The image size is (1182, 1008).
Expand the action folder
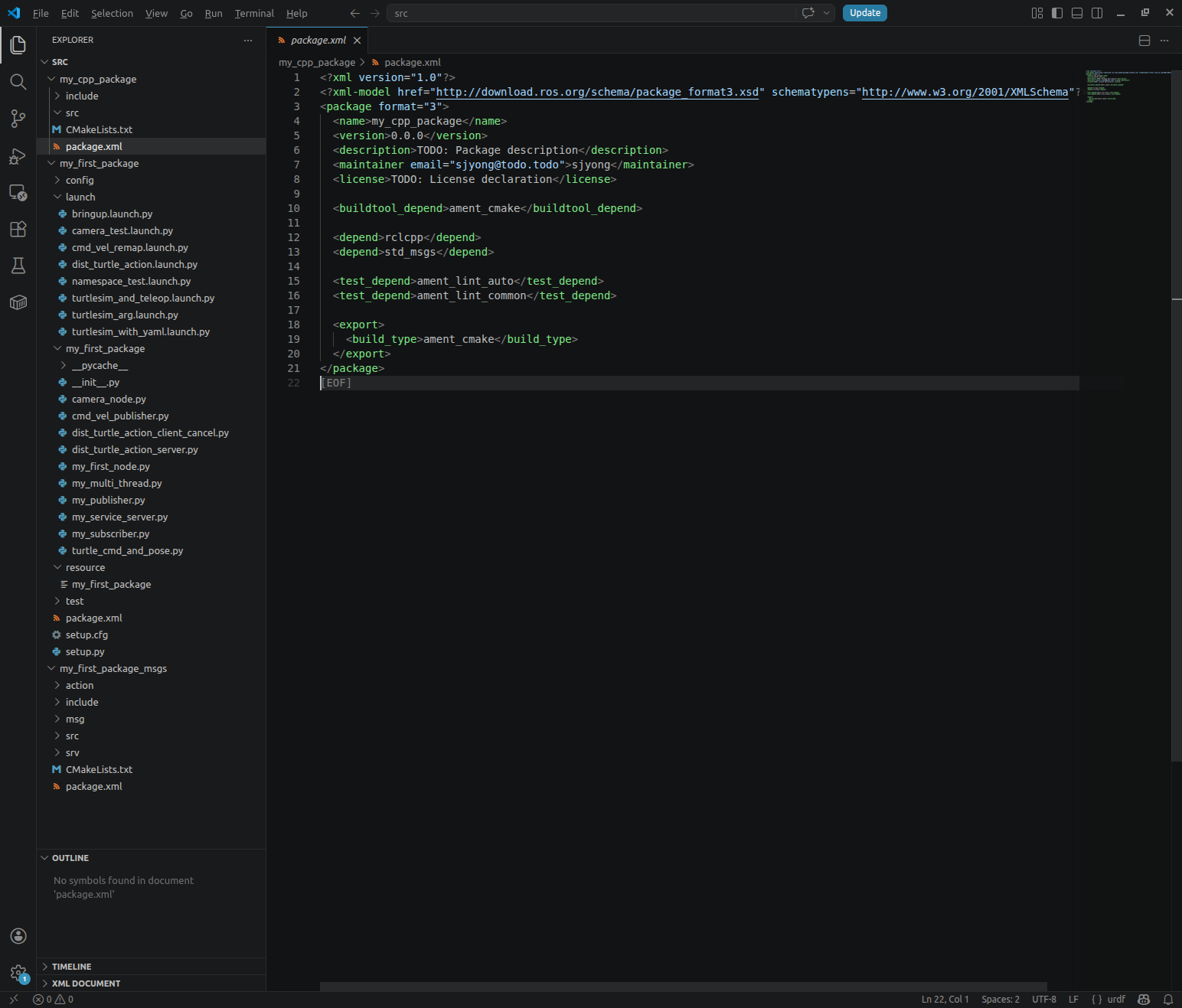(x=151, y=685)
